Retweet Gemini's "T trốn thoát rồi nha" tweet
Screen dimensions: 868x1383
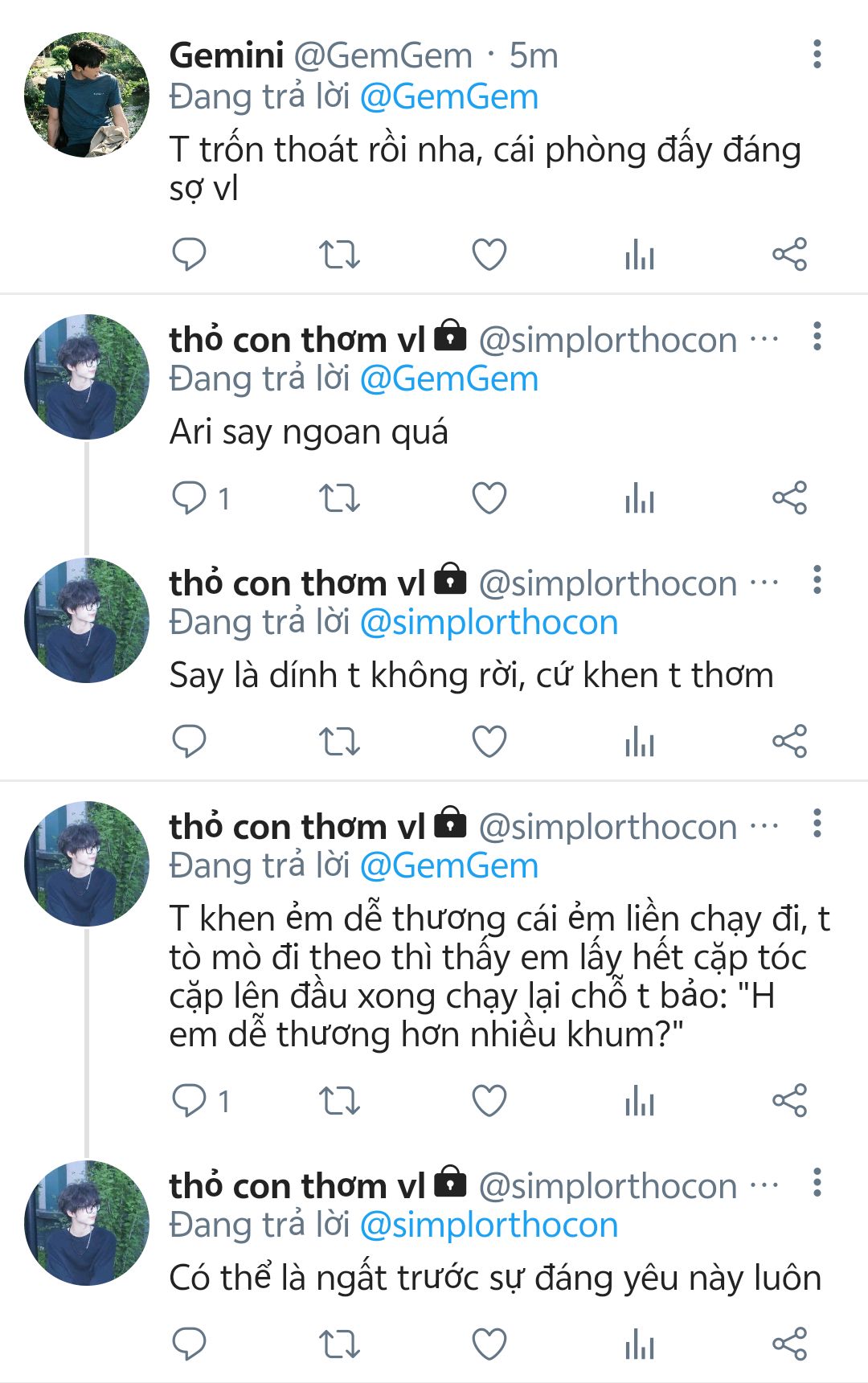[x=339, y=255]
